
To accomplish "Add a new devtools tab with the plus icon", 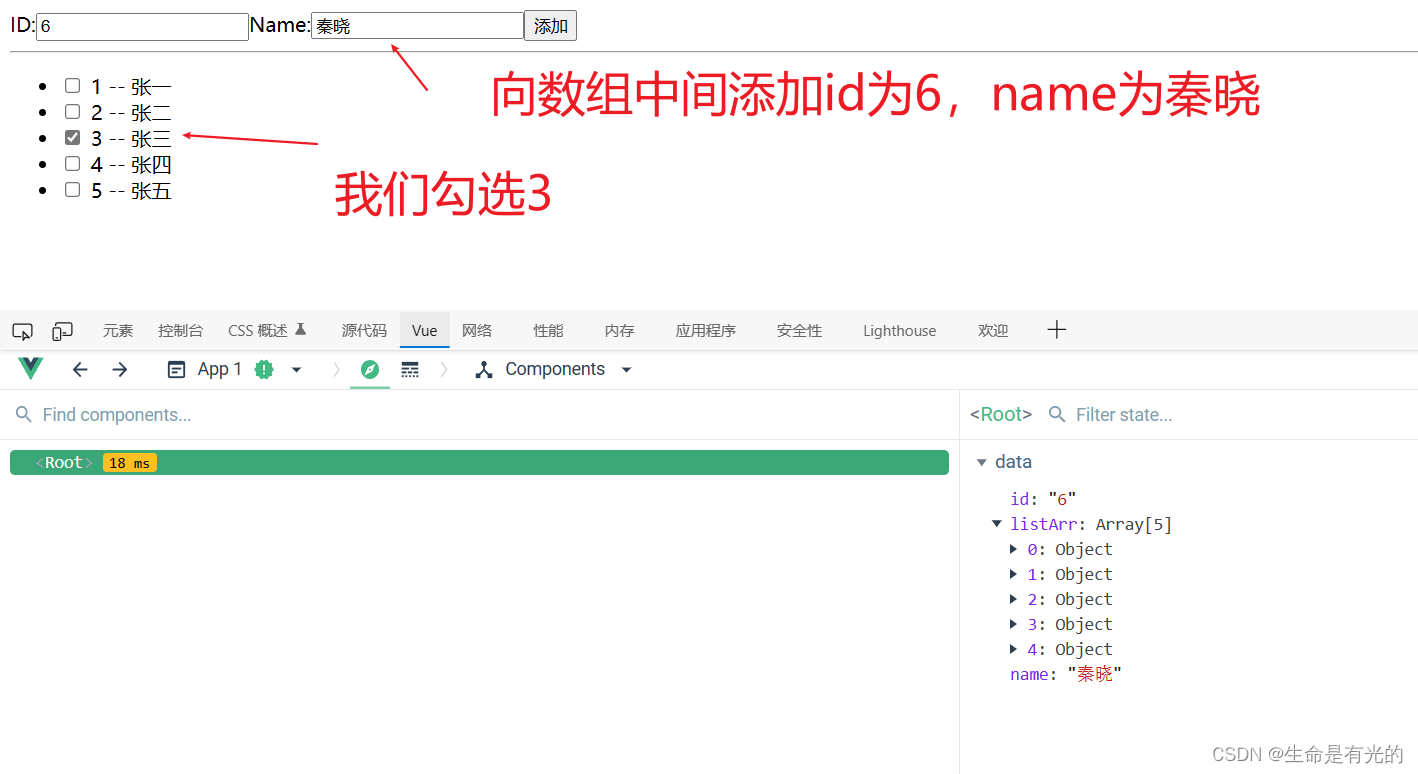I will [x=1057, y=330].
